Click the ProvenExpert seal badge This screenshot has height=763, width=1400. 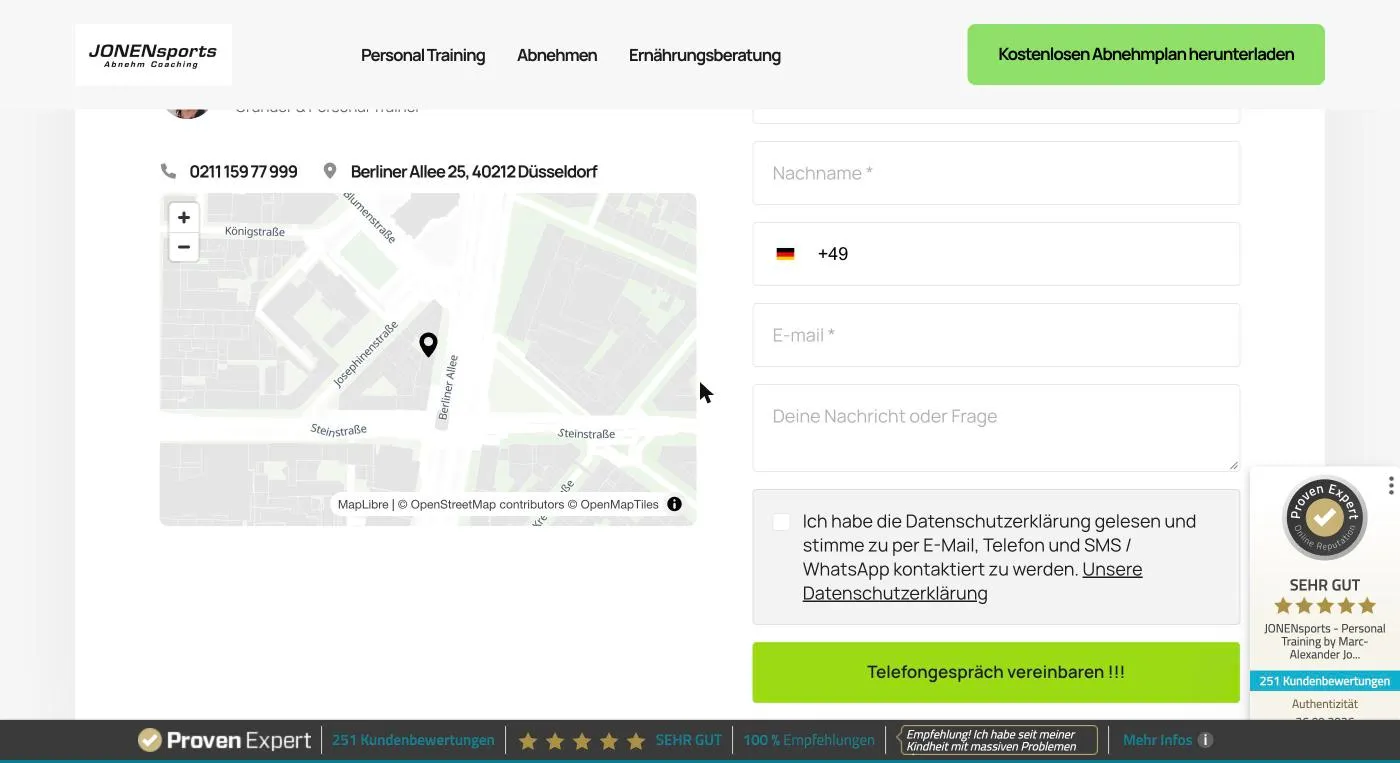pos(1325,517)
